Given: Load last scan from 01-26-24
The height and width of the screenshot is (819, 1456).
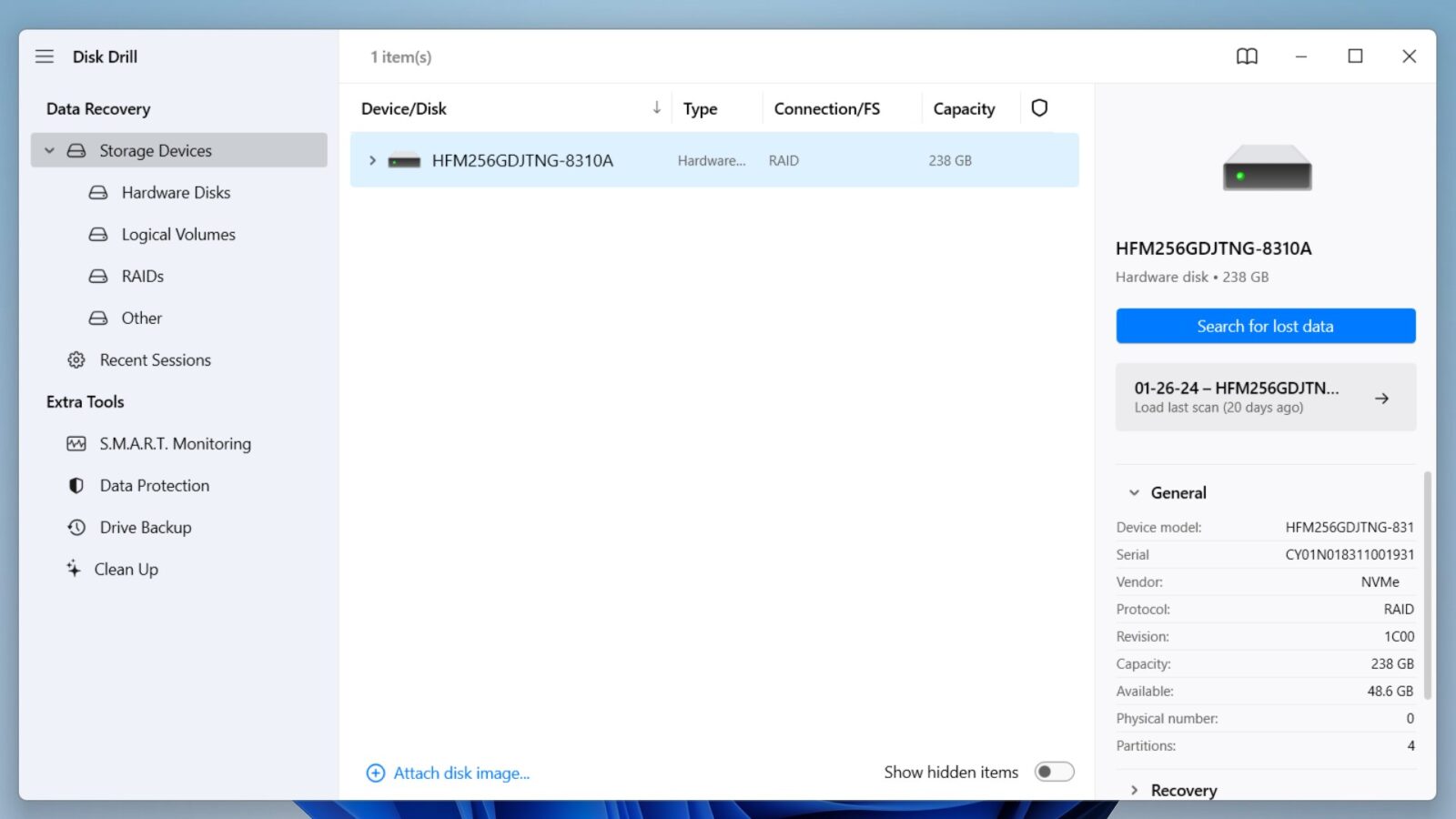Looking at the screenshot, I should (1265, 398).
